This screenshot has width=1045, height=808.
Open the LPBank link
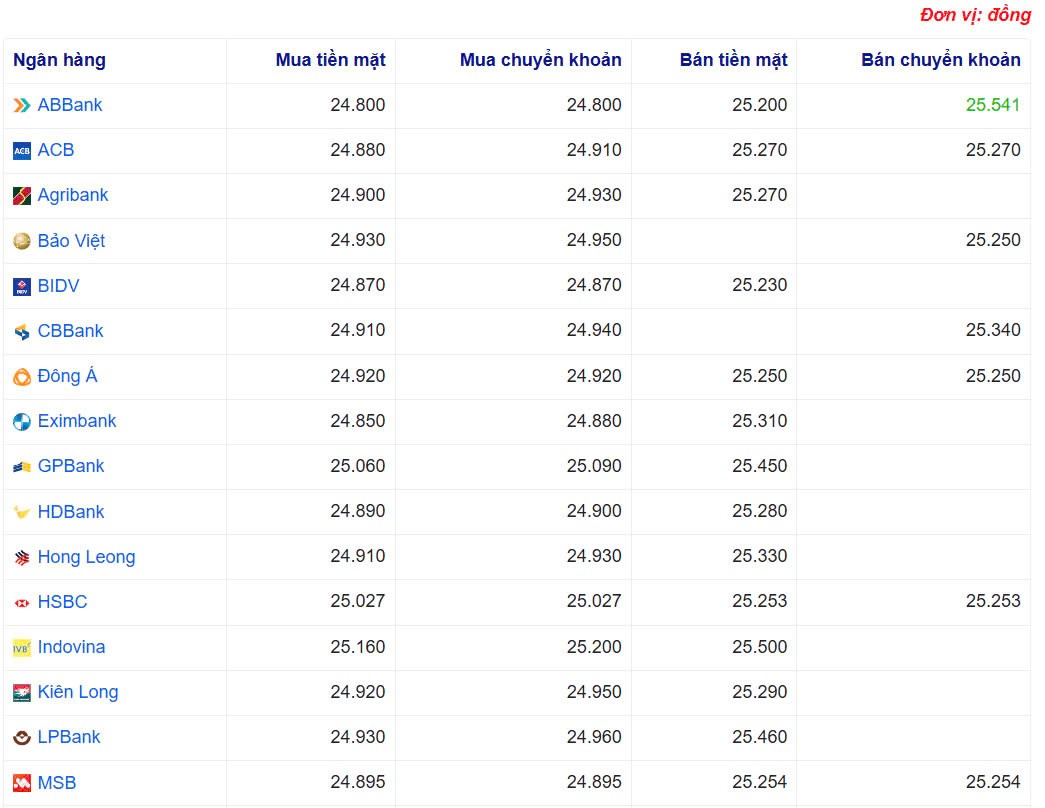click(x=69, y=737)
